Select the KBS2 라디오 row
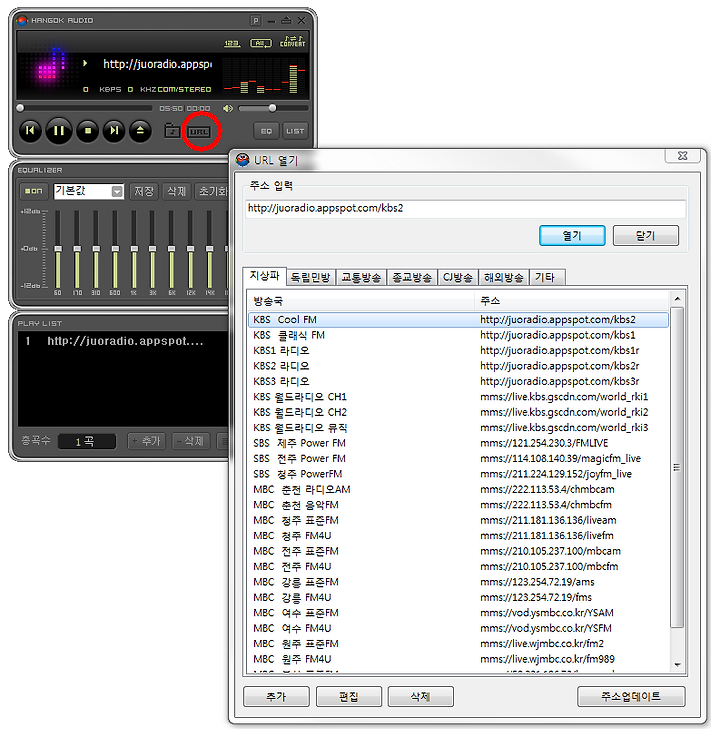Image resolution: width=720 pixels, height=737 pixels. pyautogui.click(x=458, y=366)
